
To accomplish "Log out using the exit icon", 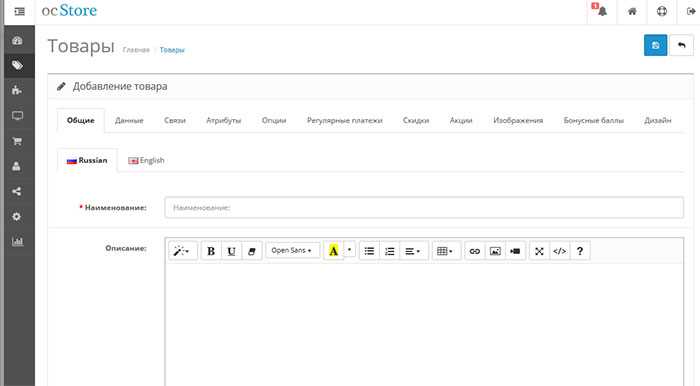I will [x=690, y=11].
